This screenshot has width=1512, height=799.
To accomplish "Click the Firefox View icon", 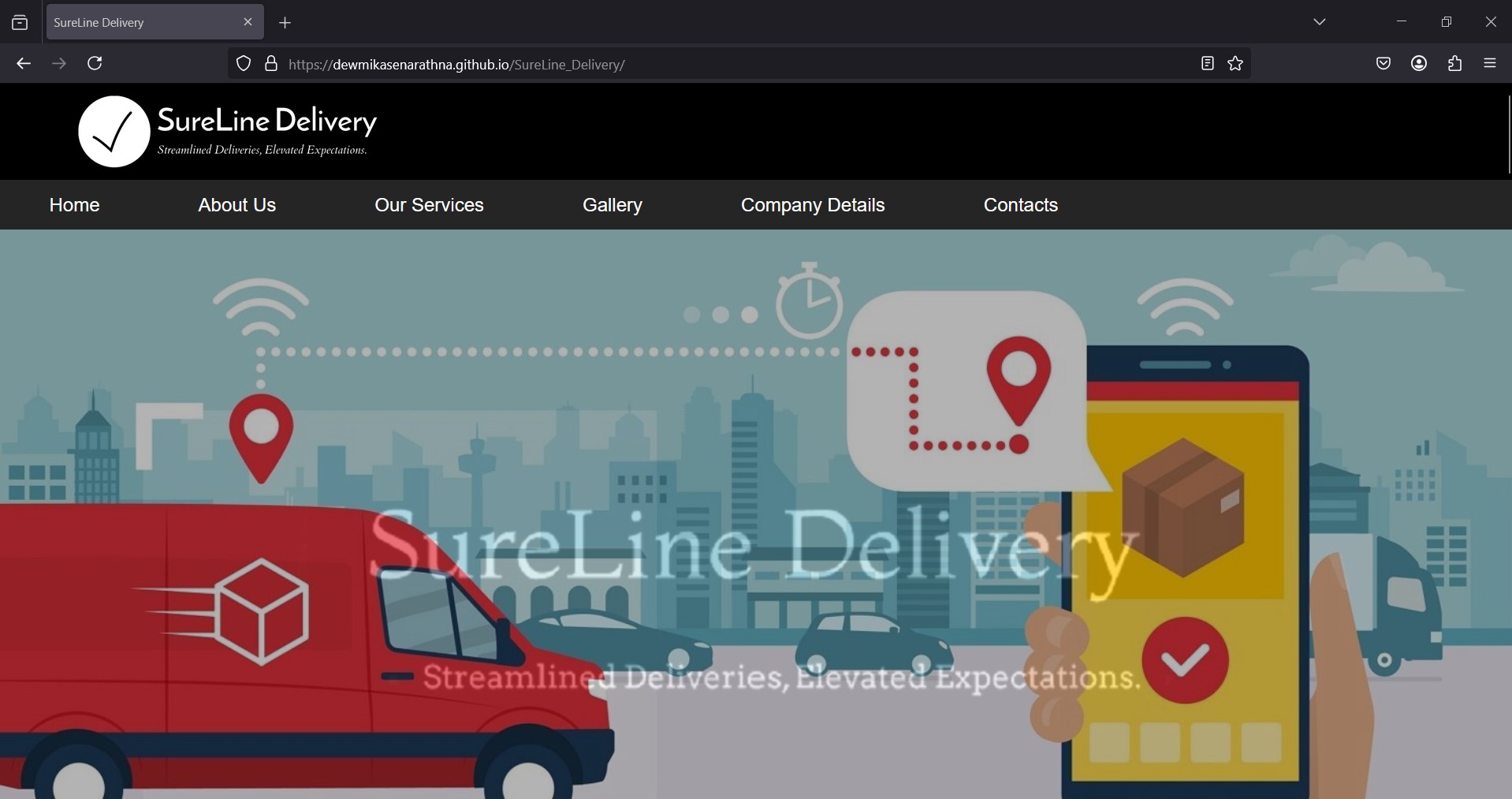I will (x=20, y=23).
